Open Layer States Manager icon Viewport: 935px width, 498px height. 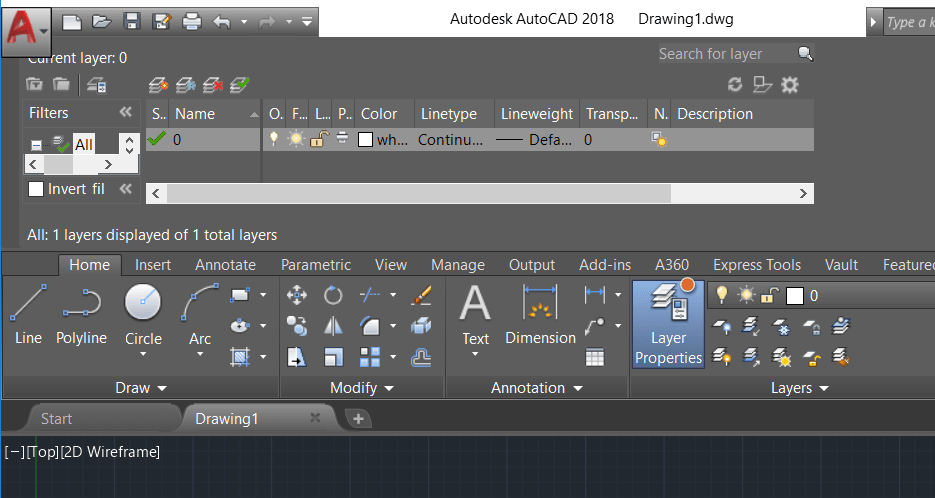[97, 85]
